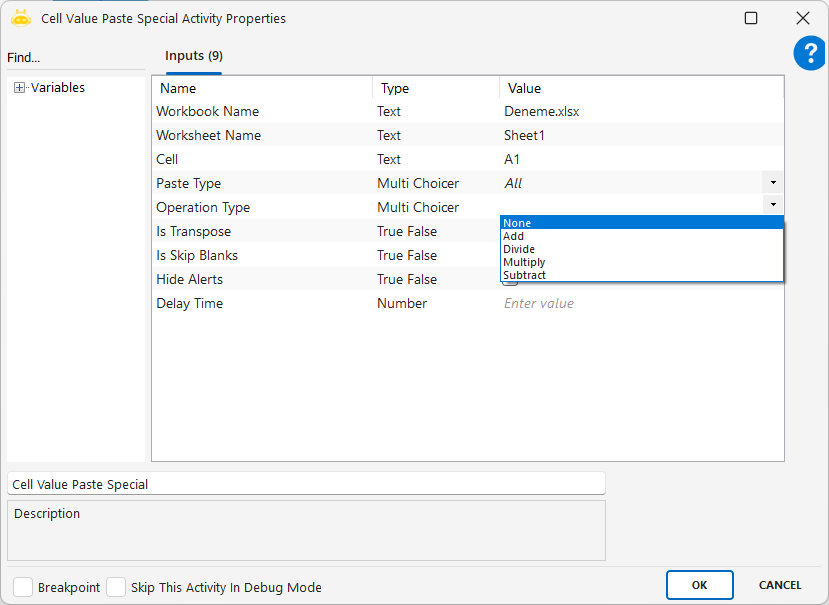Click the CANCEL button
Screen dimensions: 829x605
point(779,585)
